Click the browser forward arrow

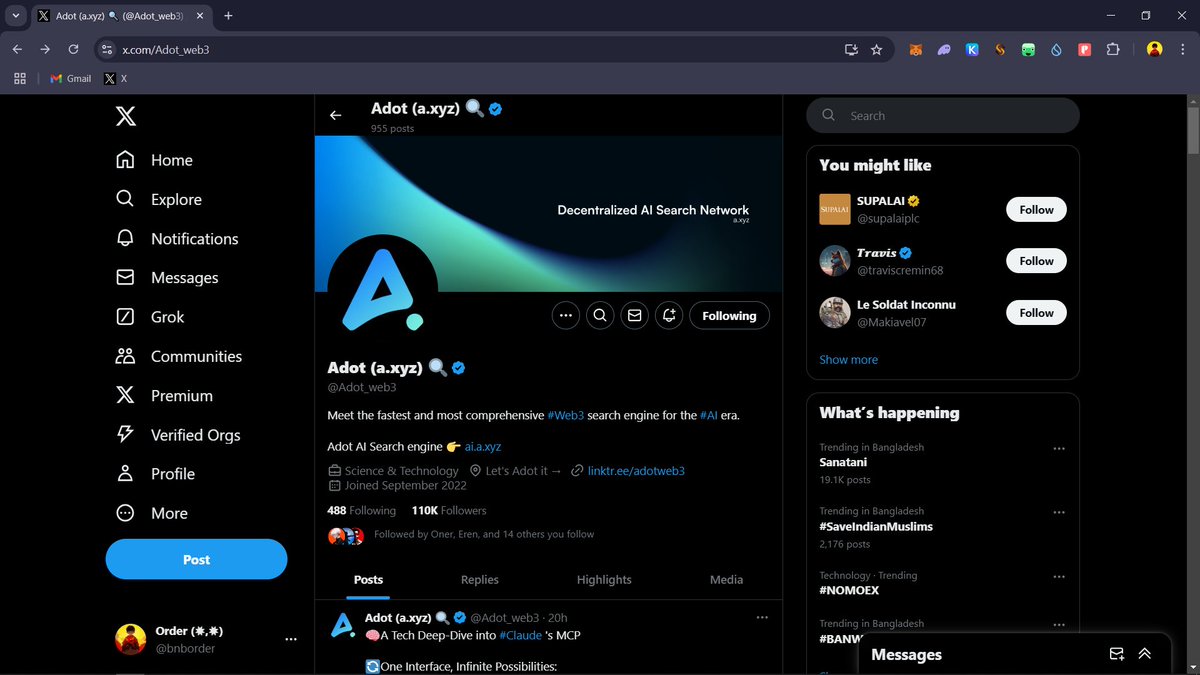click(x=45, y=49)
